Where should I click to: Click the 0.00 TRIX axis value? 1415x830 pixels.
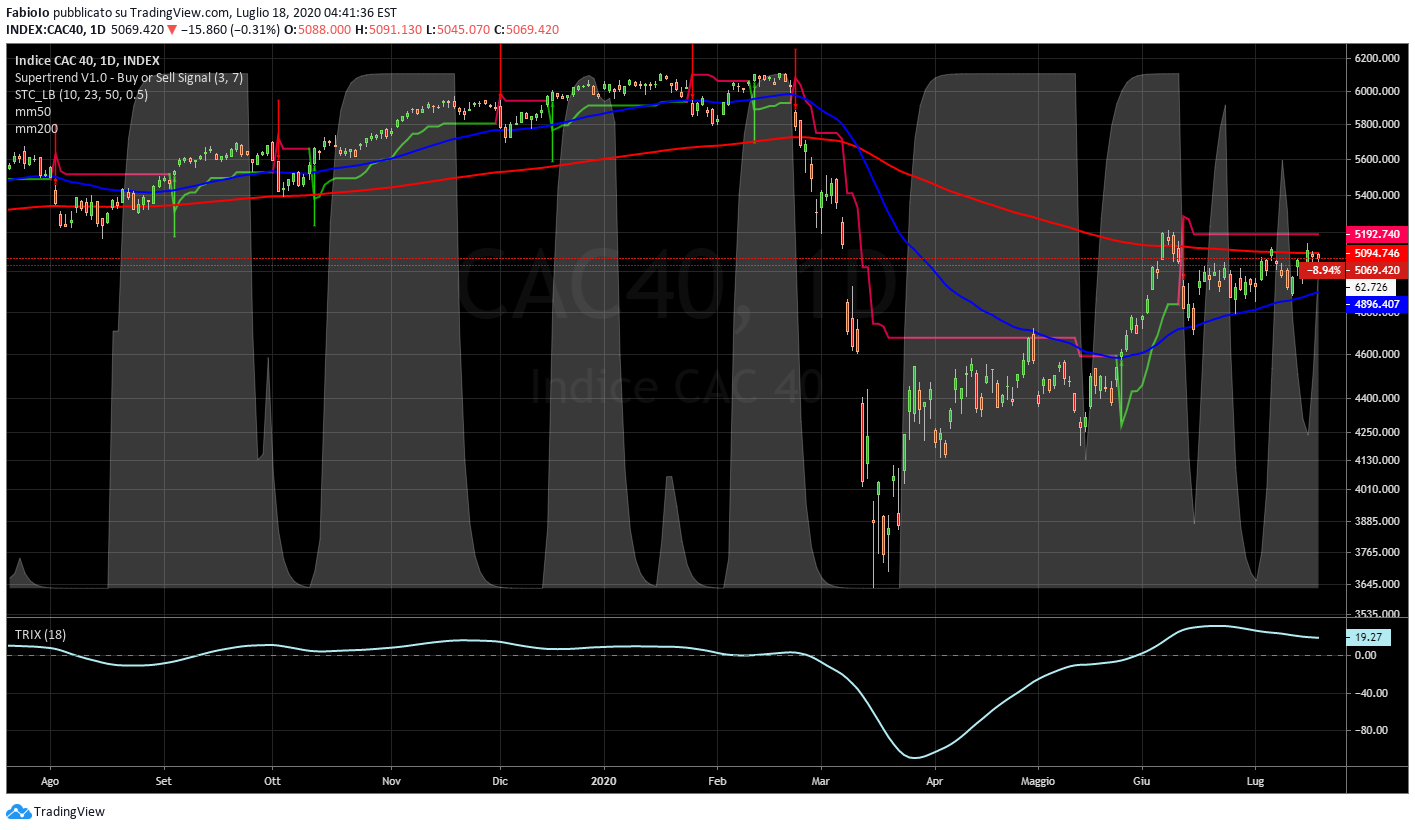tap(1365, 655)
